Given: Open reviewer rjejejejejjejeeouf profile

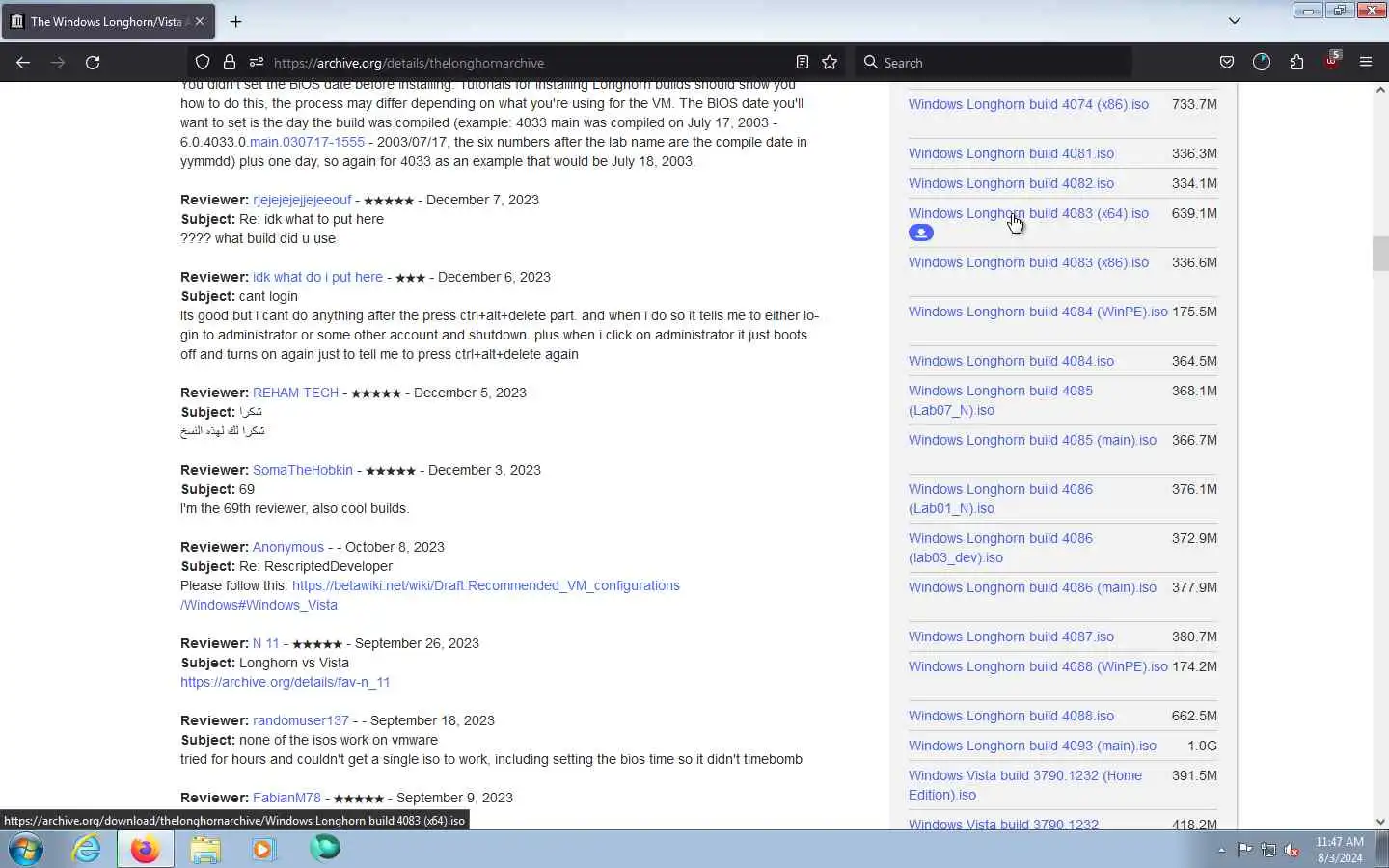Looking at the screenshot, I should click(x=302, y=200).
